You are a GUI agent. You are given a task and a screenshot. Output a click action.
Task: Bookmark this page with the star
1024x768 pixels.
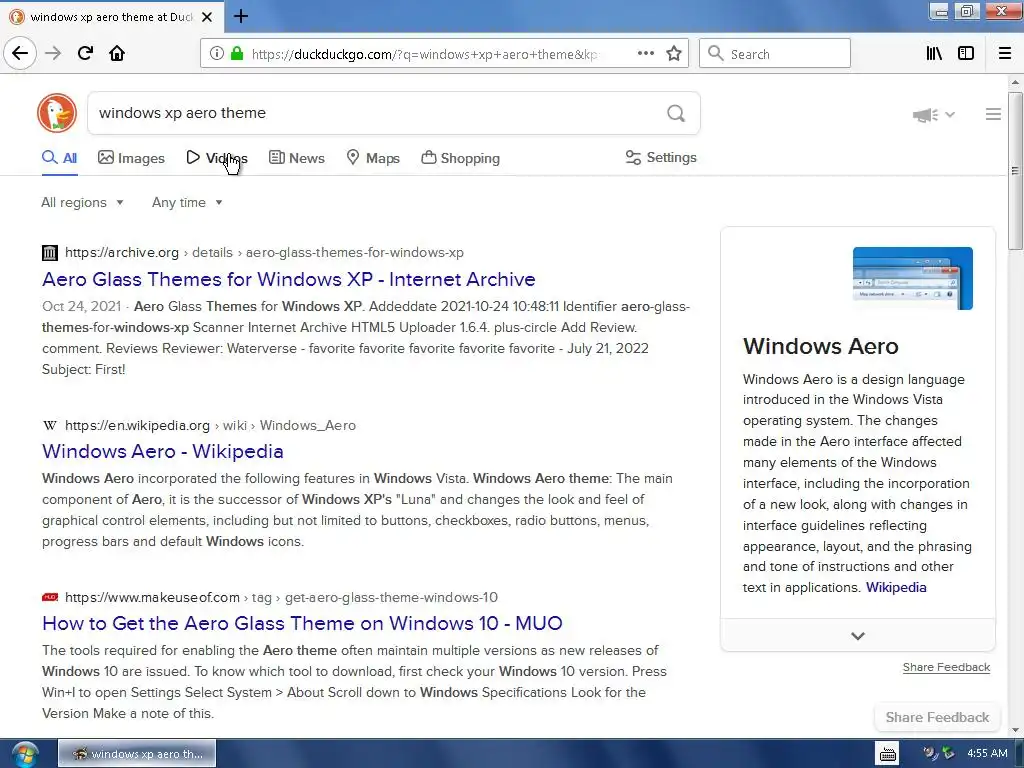coord(674,53)
